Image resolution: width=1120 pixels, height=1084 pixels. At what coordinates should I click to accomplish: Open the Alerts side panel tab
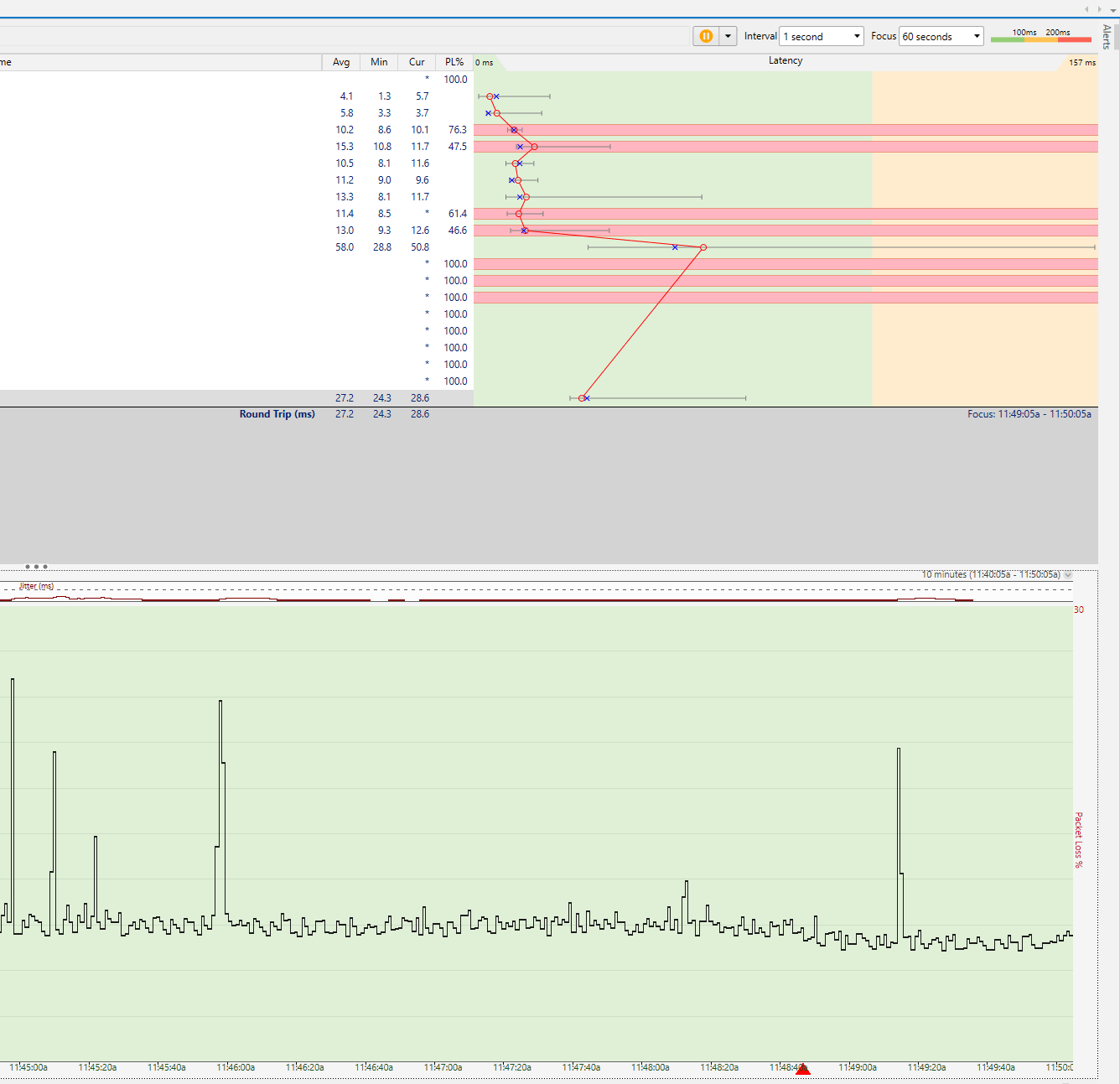(x=1107, y=37)
